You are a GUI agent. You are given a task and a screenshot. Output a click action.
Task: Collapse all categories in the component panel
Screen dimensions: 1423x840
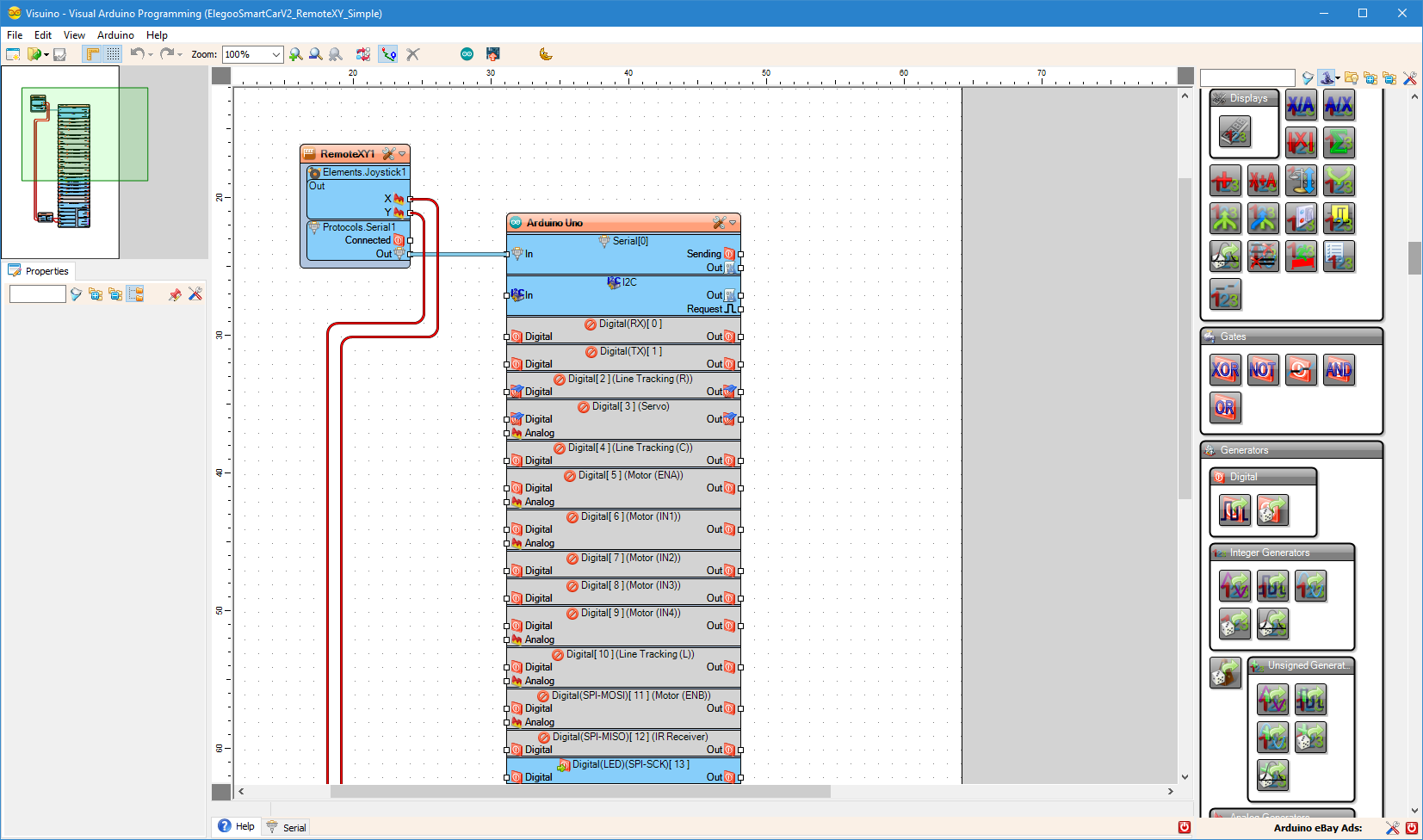pos(1389,77)
